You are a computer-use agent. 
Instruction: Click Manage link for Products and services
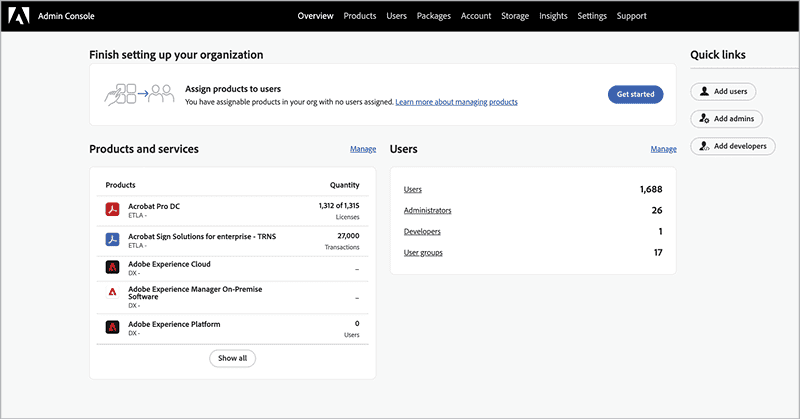[x=363, y=149]
